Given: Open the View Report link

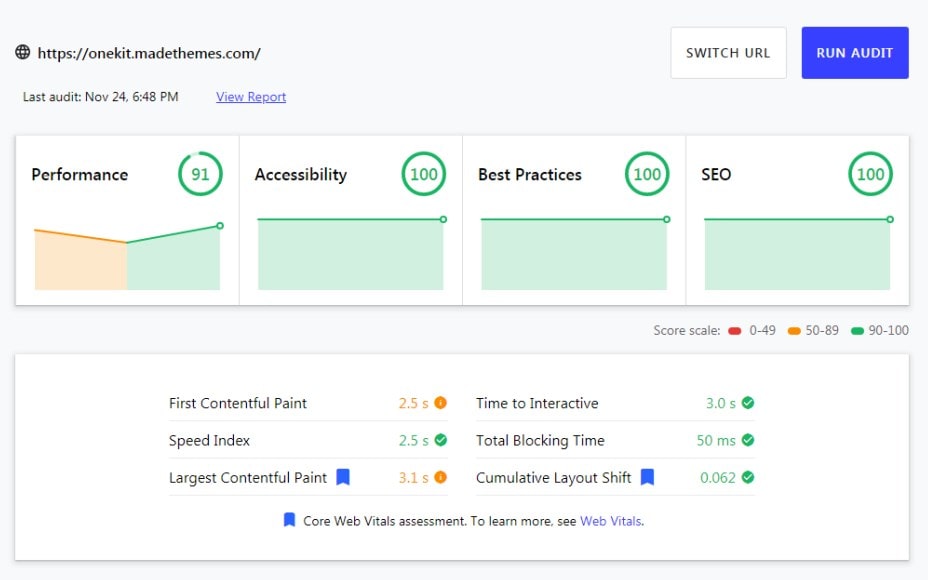Looking at the screenshot, I should pyautogui.click(x=251, y=97).
